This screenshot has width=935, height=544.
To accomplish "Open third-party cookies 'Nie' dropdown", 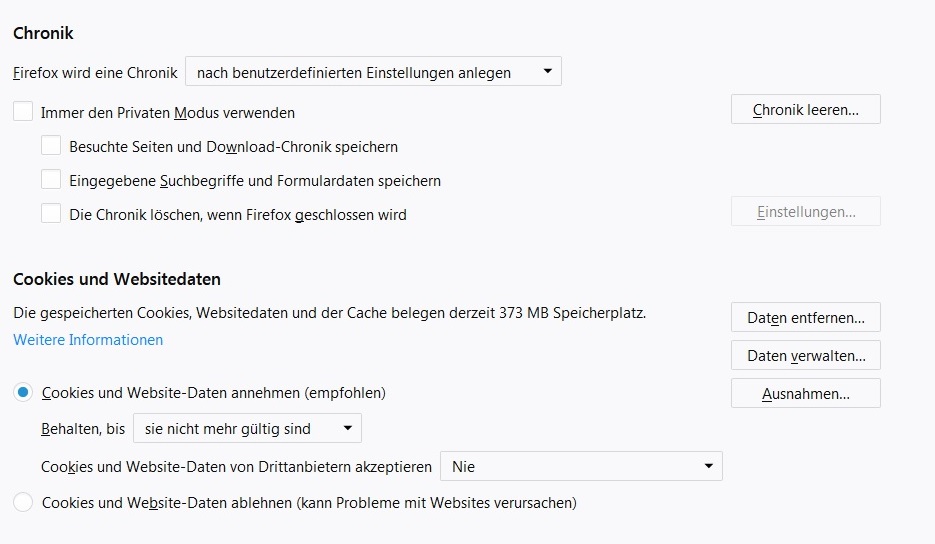I will pyautogui.click(x=581, y=466).
